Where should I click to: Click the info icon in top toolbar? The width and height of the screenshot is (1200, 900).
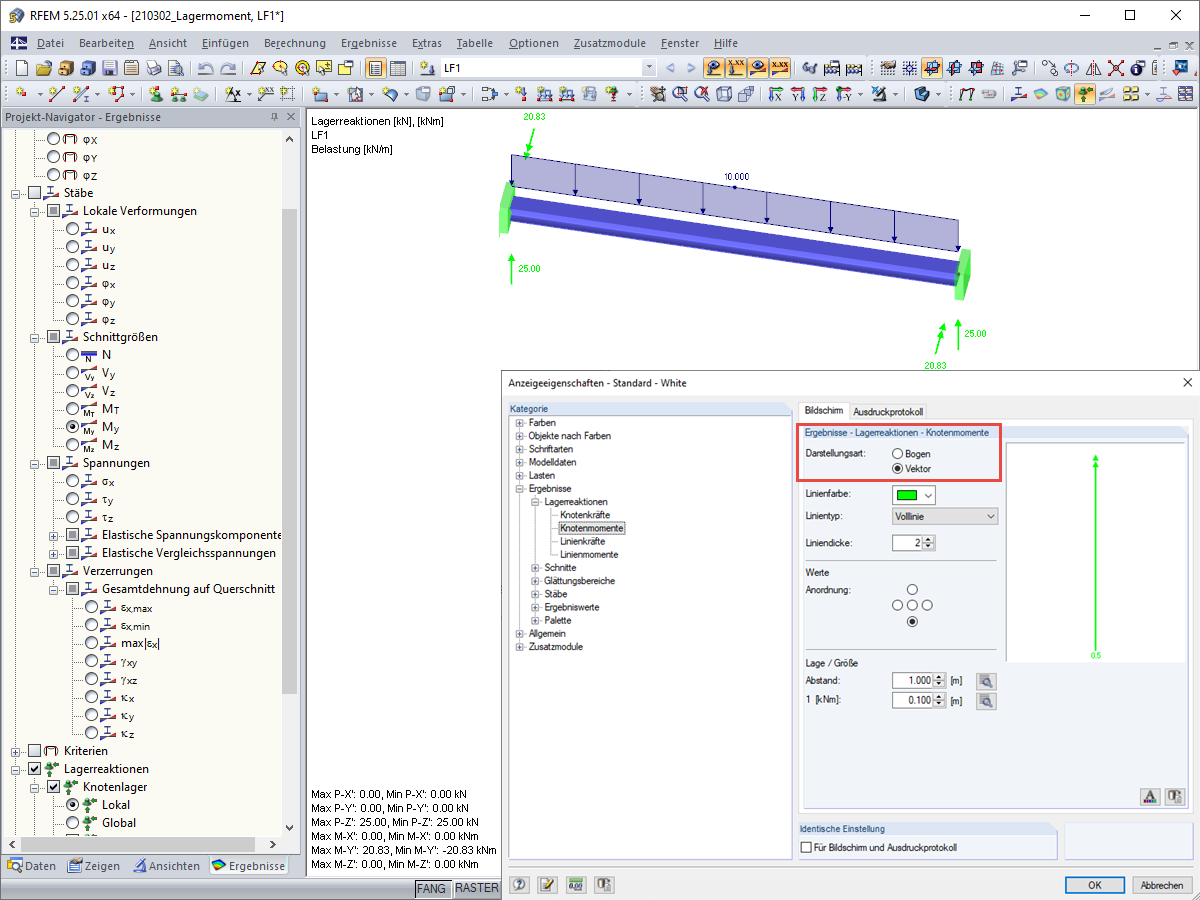tap(1137, 68)
